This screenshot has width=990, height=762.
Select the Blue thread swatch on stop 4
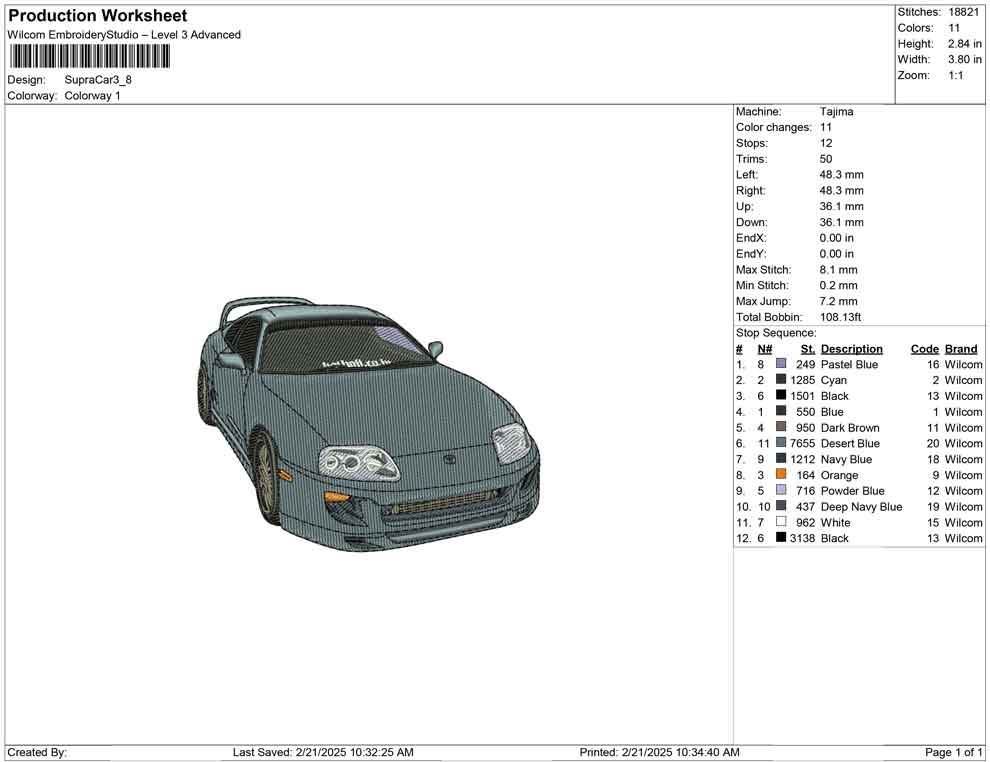point(781,412)
